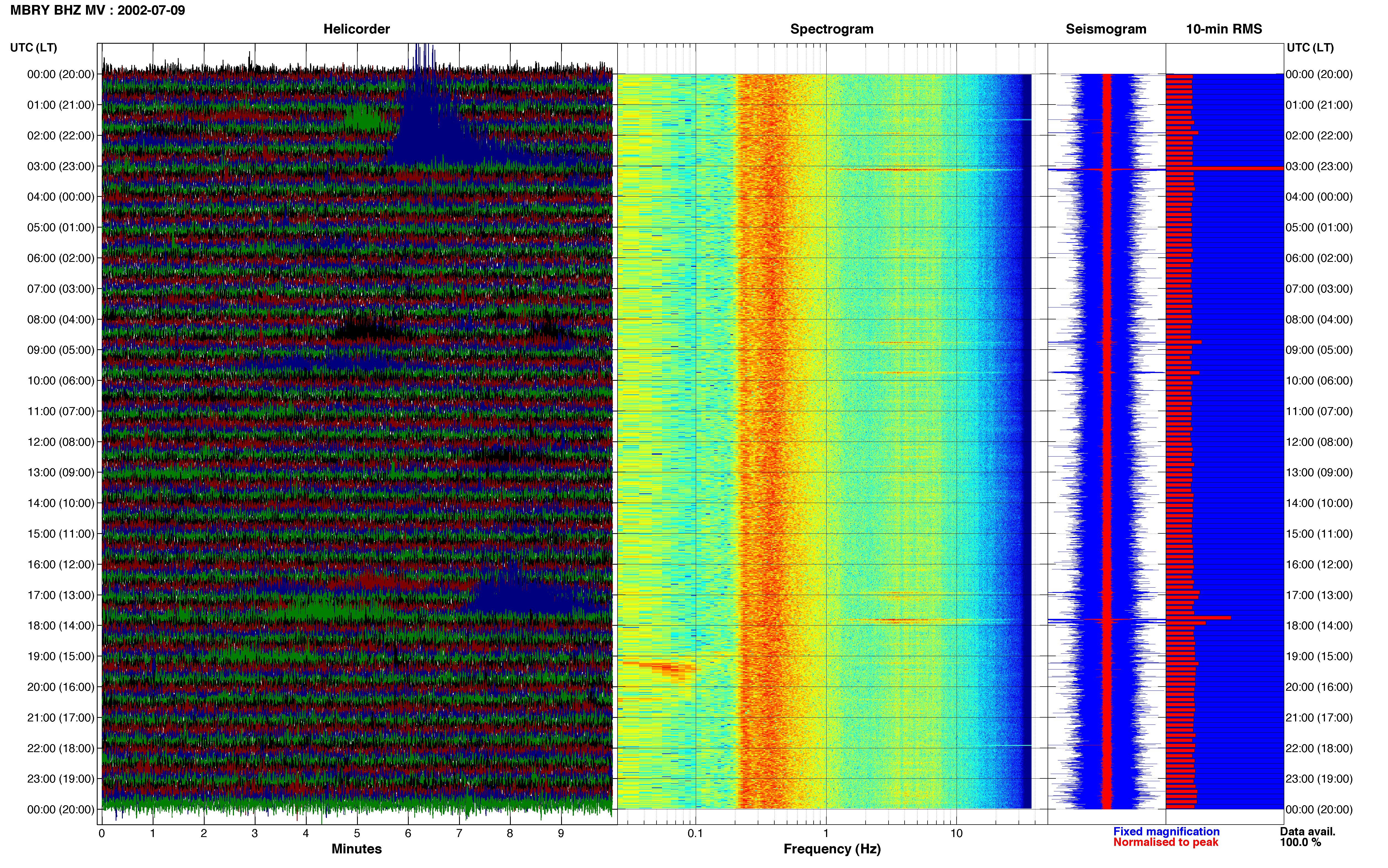
Task: Click the 'Helicorder' panel heading
Action: pyautogui.click(x=356, y=29)
